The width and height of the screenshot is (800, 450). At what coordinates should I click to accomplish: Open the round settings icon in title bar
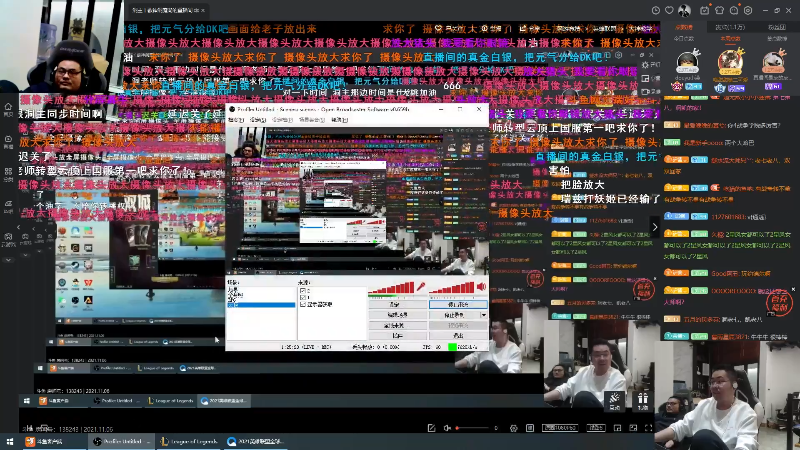pos(748,10)
